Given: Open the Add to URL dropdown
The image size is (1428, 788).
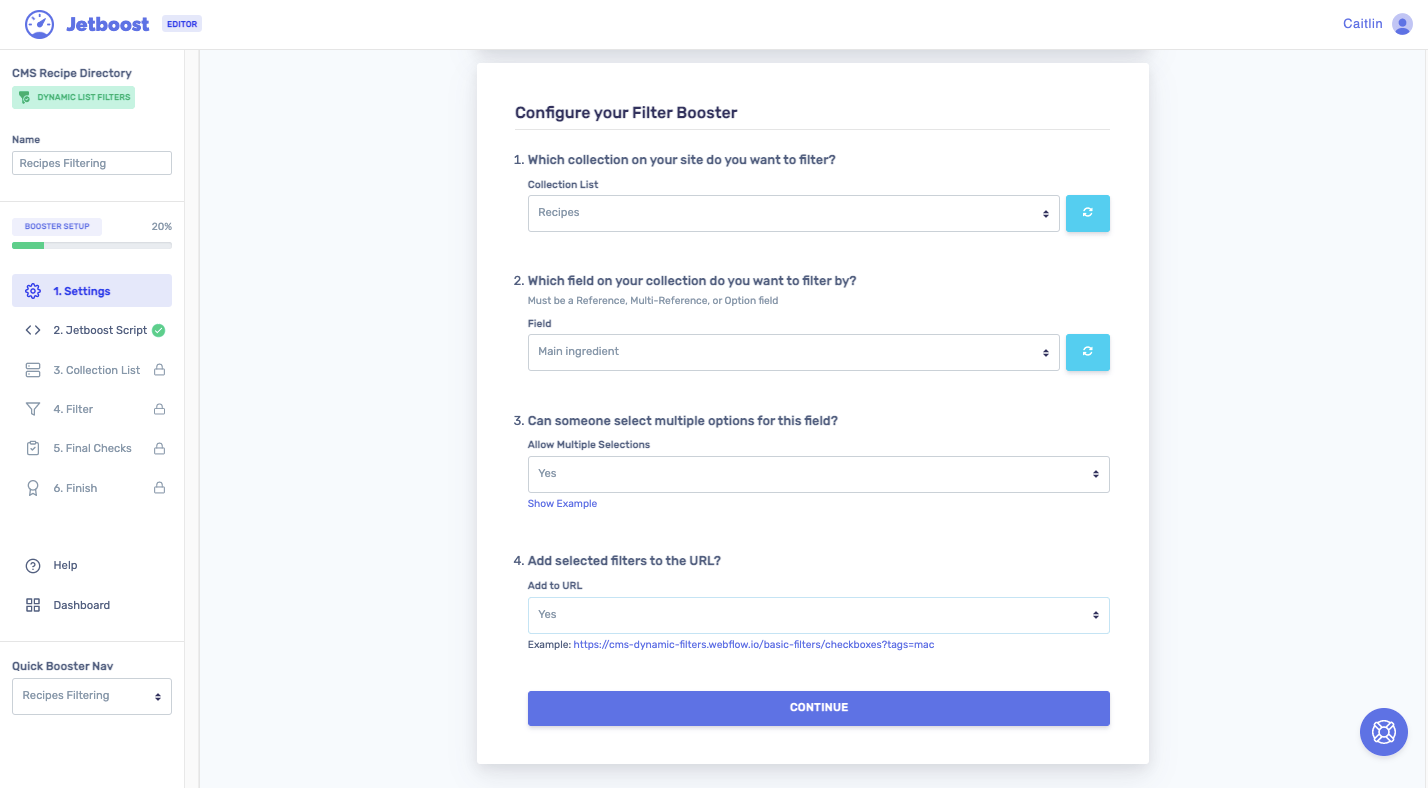Looking at the screenshot, I should [x=818, y=615].
